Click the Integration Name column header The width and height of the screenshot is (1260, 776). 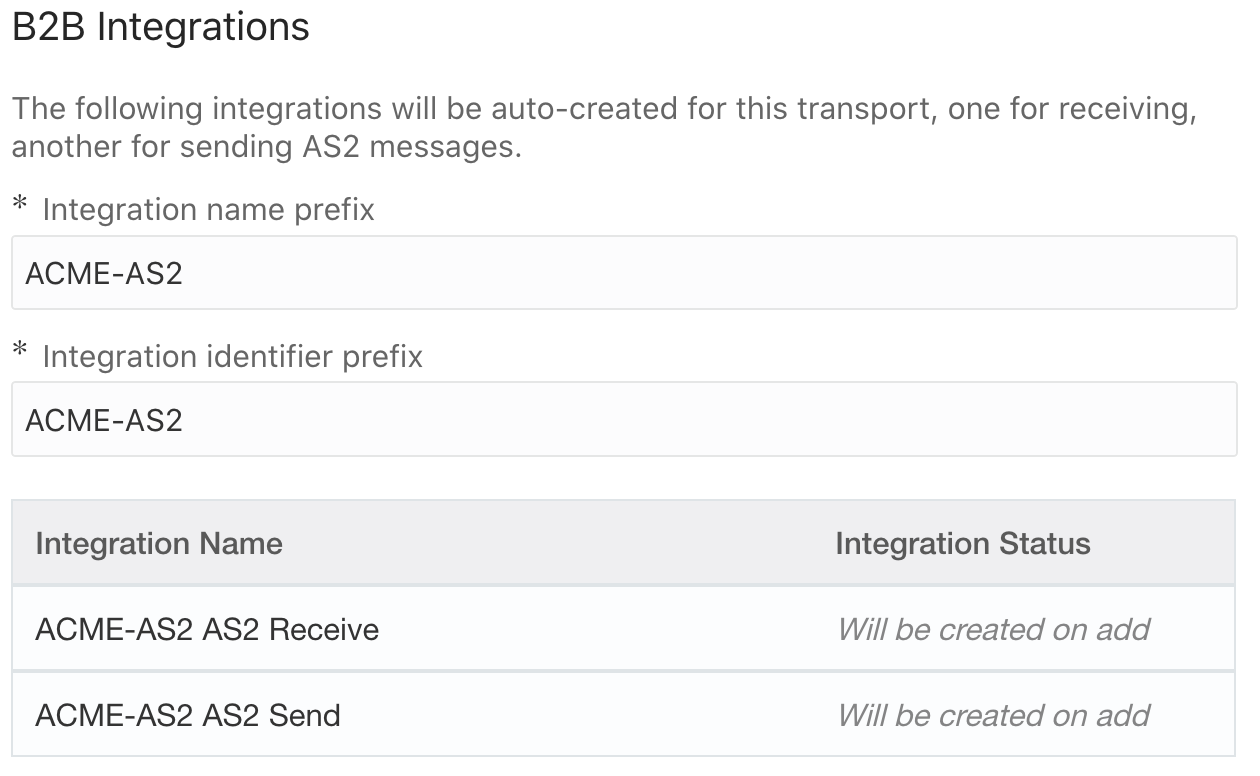[159, 543]
